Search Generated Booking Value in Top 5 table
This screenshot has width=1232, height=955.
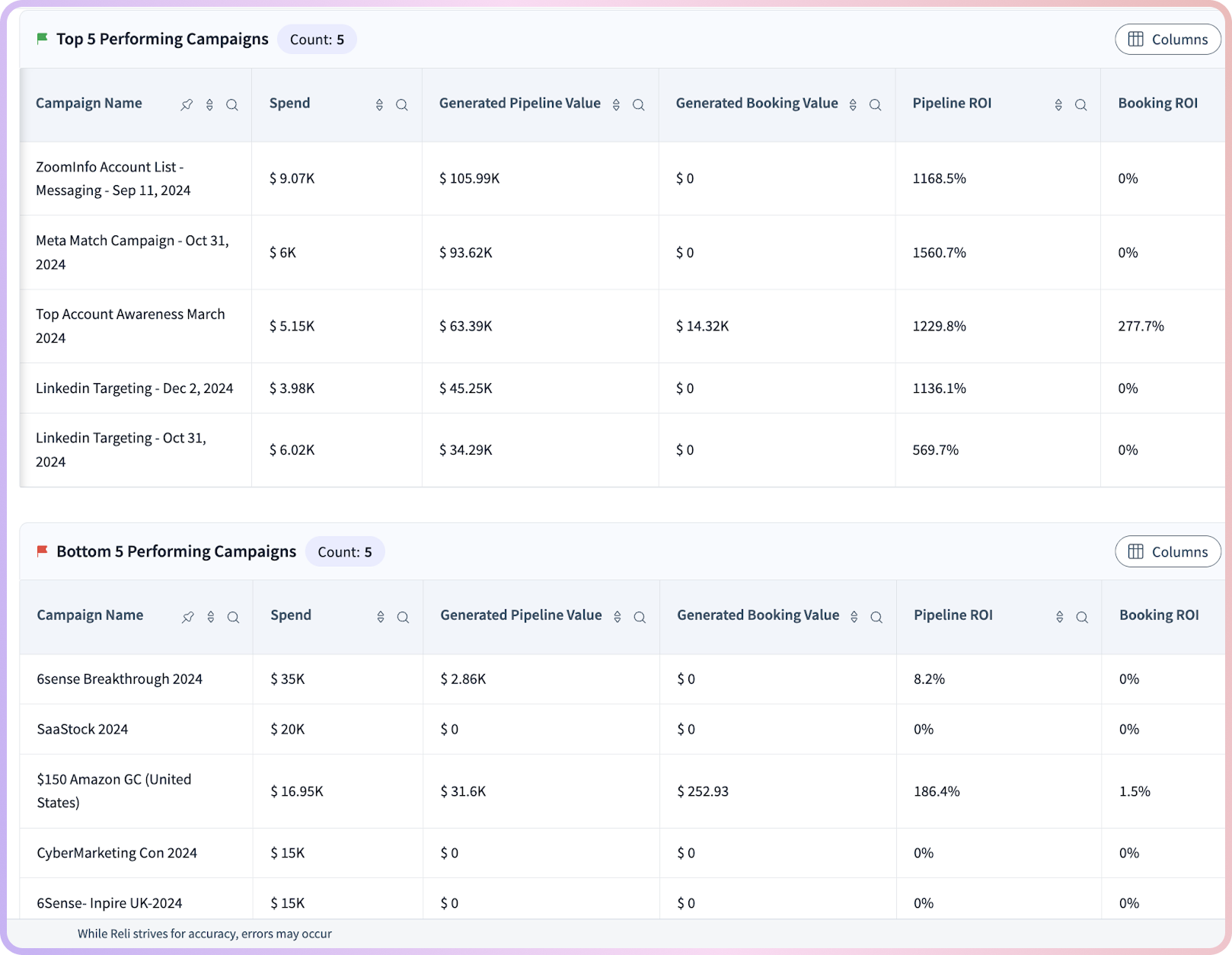(876, 105)
